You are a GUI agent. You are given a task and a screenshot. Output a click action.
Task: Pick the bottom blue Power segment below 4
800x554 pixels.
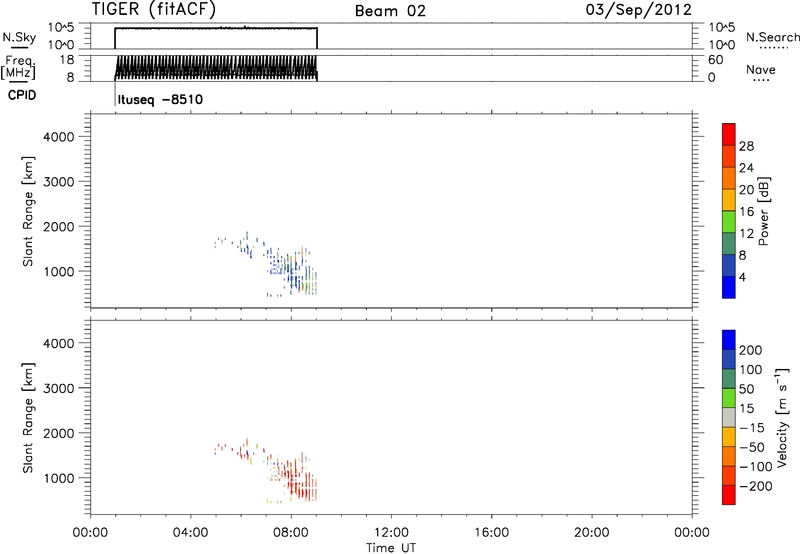click(729, 287)
